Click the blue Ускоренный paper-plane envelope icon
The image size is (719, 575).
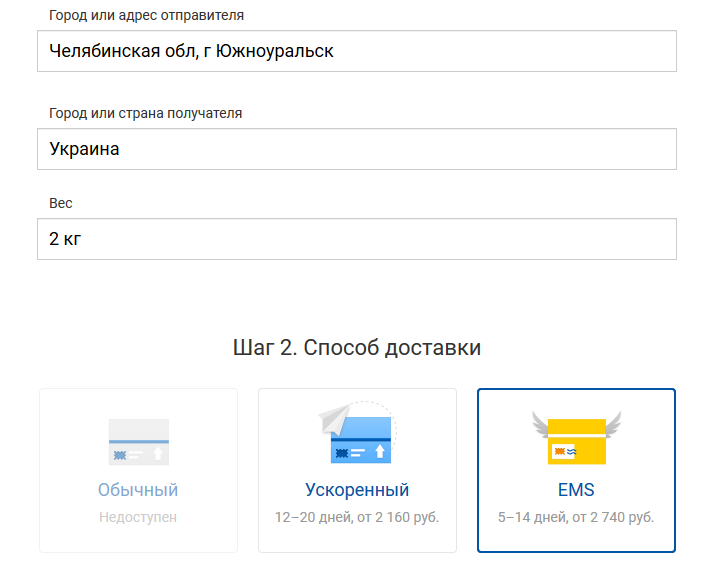coord(357,436)
